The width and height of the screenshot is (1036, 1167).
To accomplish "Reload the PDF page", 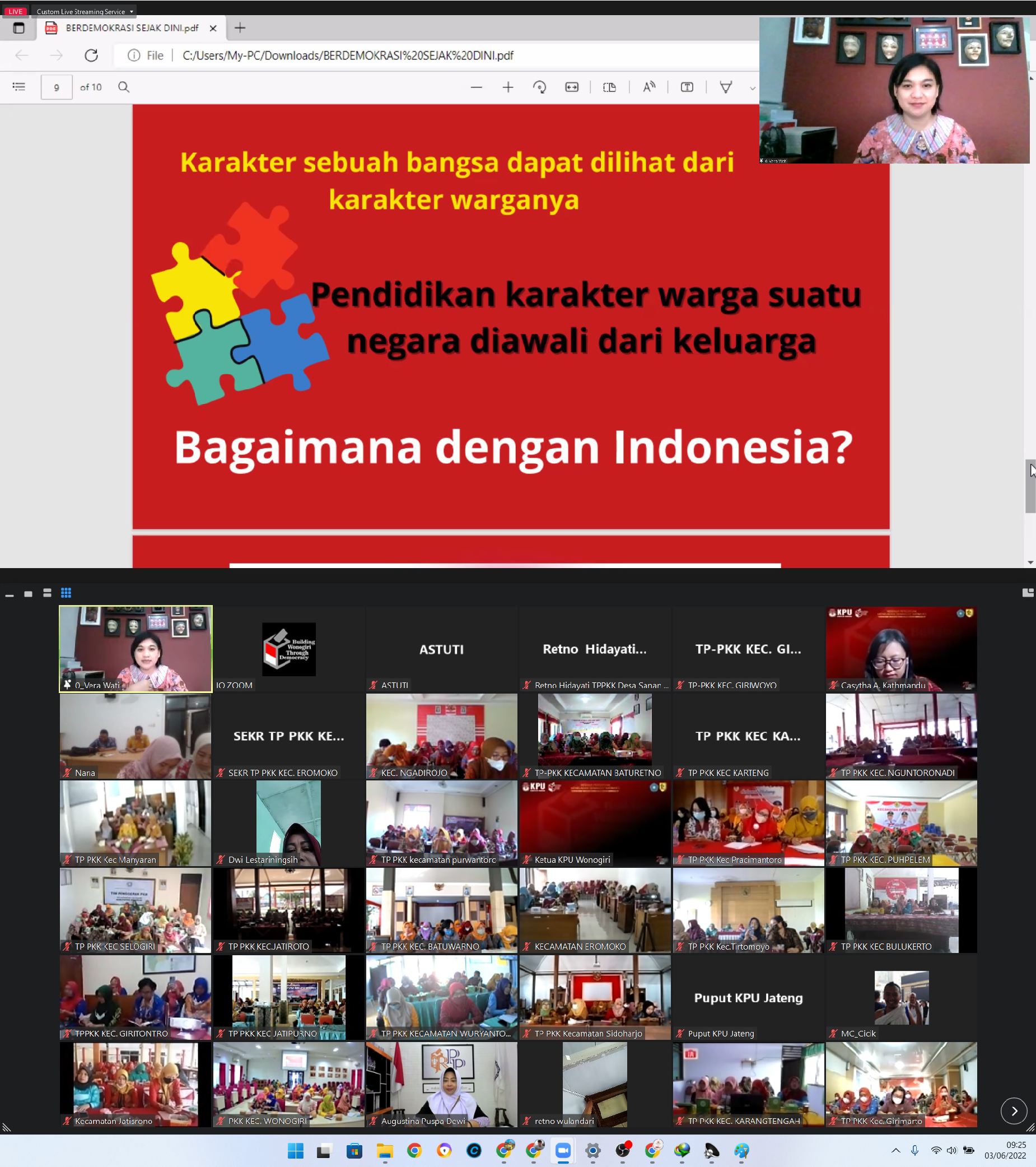I will (x=91, y=55).
